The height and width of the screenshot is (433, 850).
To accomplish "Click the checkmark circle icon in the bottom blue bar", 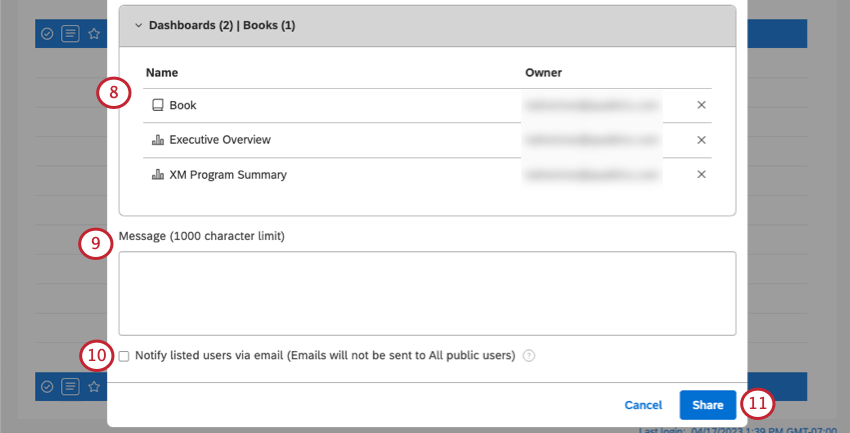I will (47, 386).
